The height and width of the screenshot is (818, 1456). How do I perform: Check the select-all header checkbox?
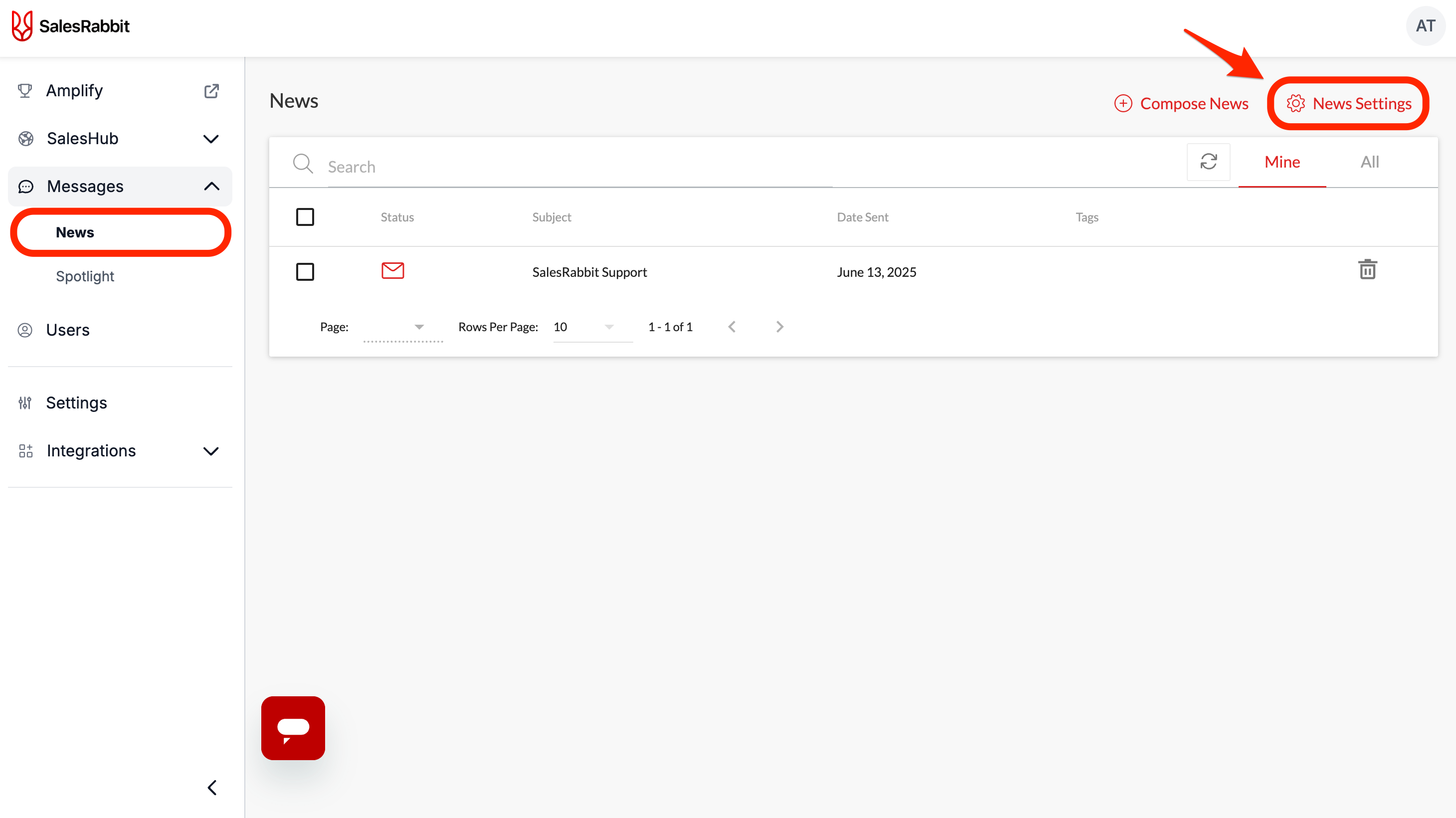[x=305, y=217]
